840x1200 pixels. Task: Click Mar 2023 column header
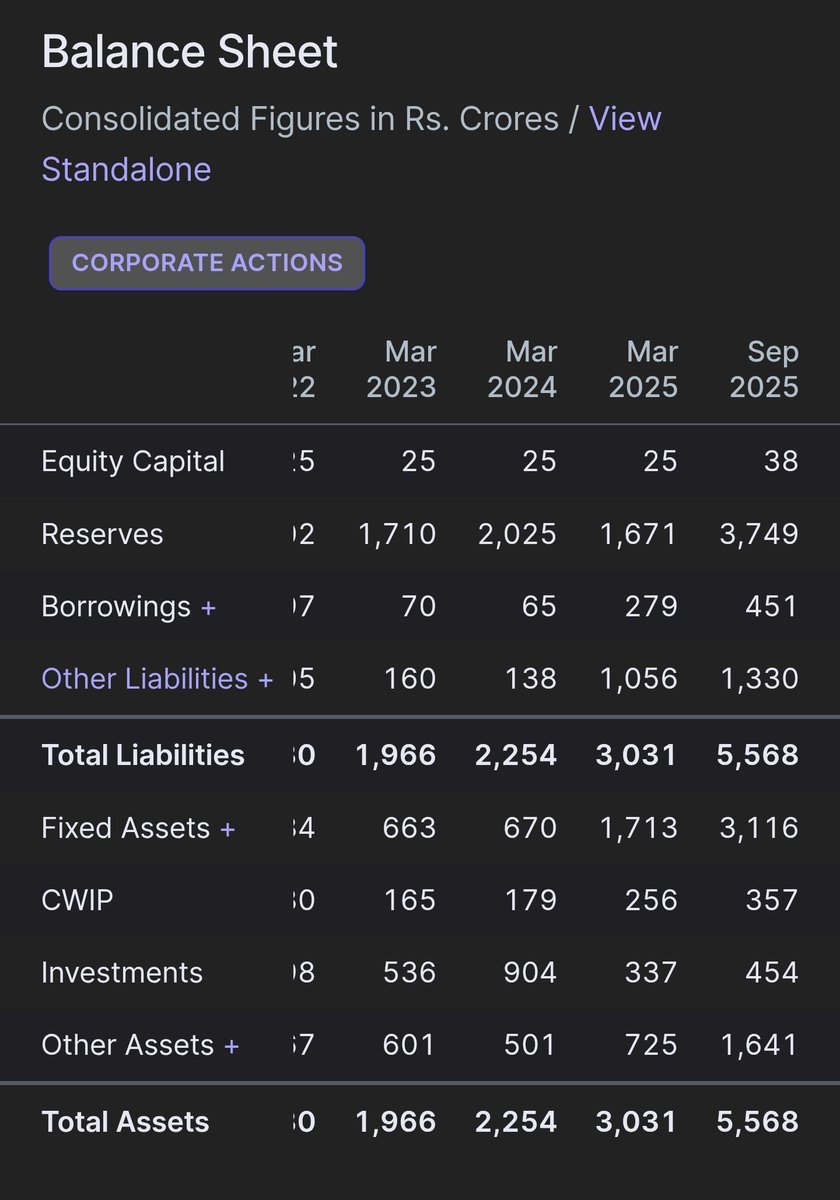pos(401,369)
